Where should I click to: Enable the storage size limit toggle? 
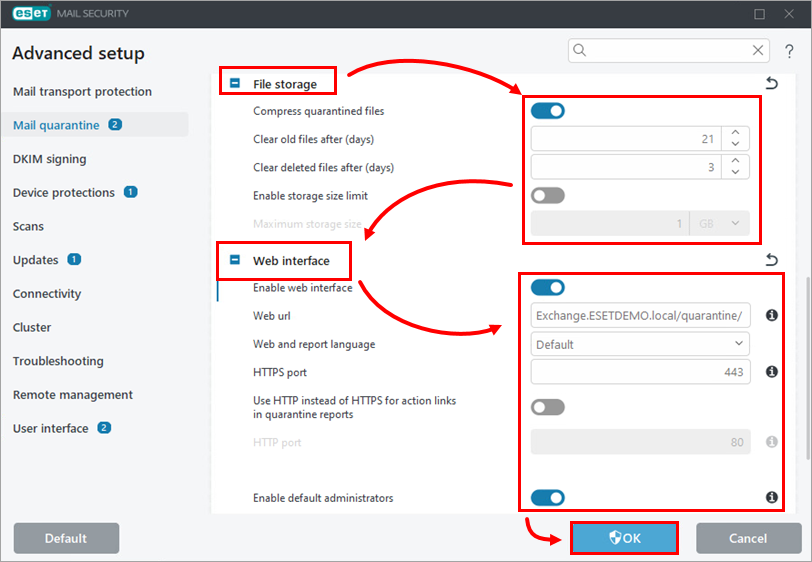point(547,195)
